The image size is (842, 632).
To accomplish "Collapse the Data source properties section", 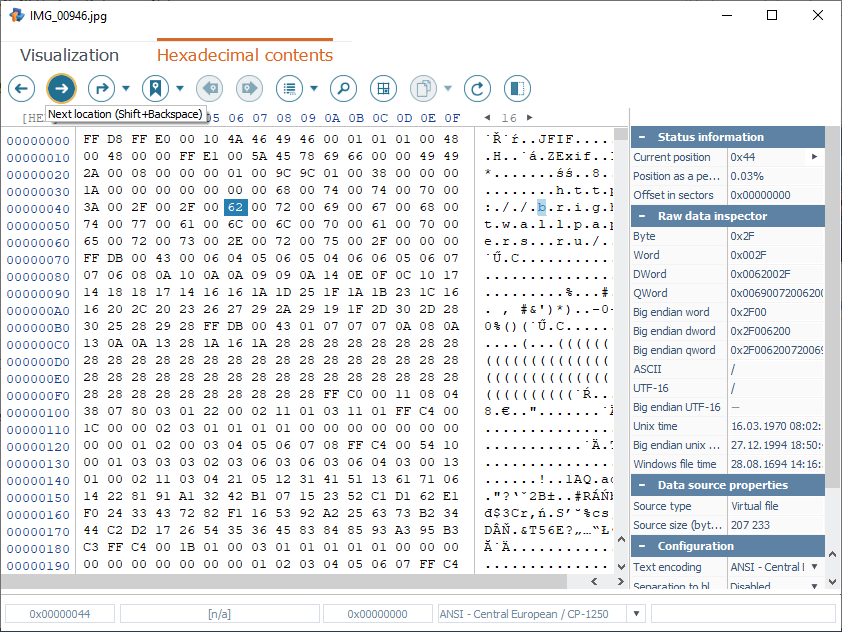I will coord(643,485).
